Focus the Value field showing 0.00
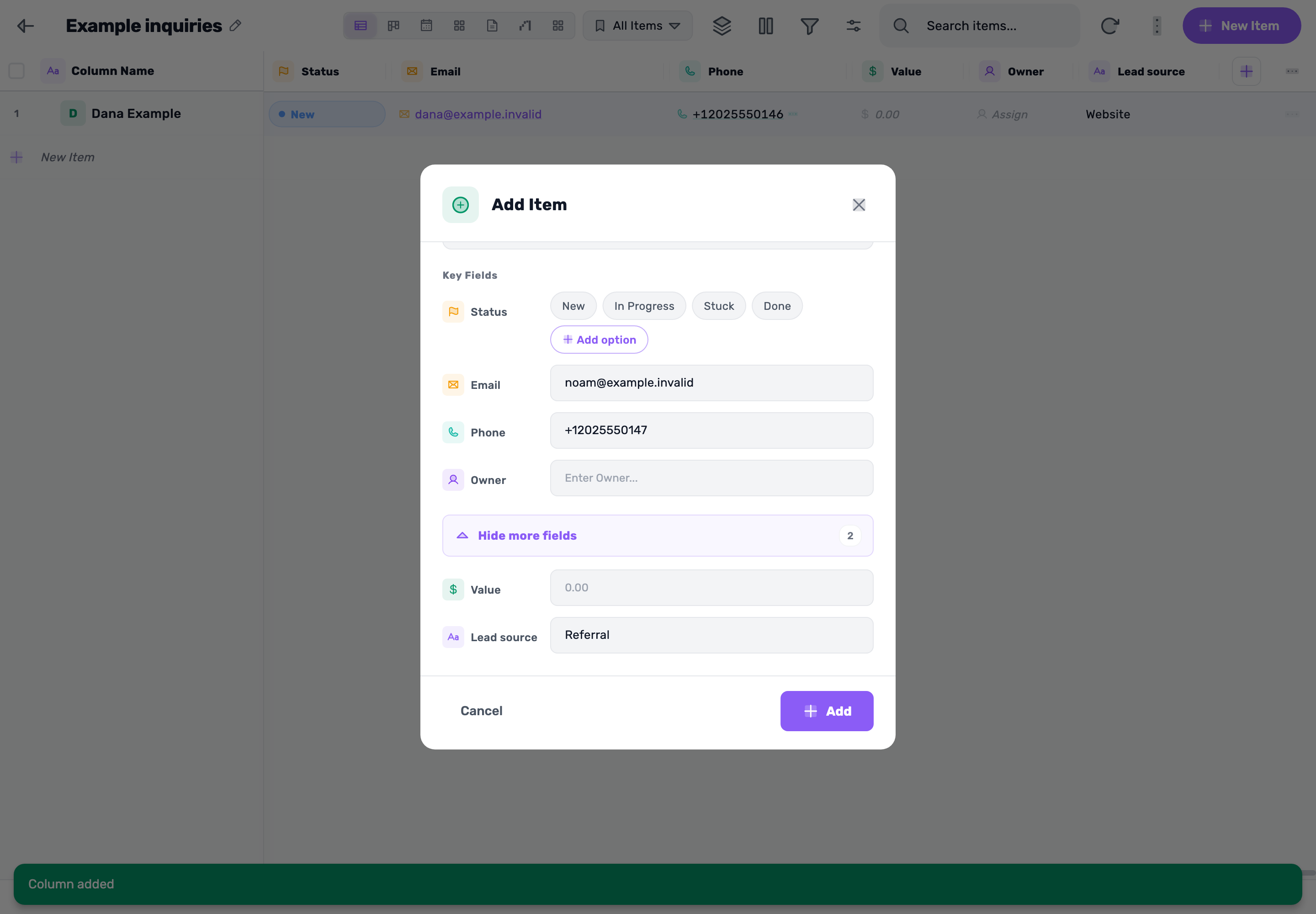 (x=711, y=588)
